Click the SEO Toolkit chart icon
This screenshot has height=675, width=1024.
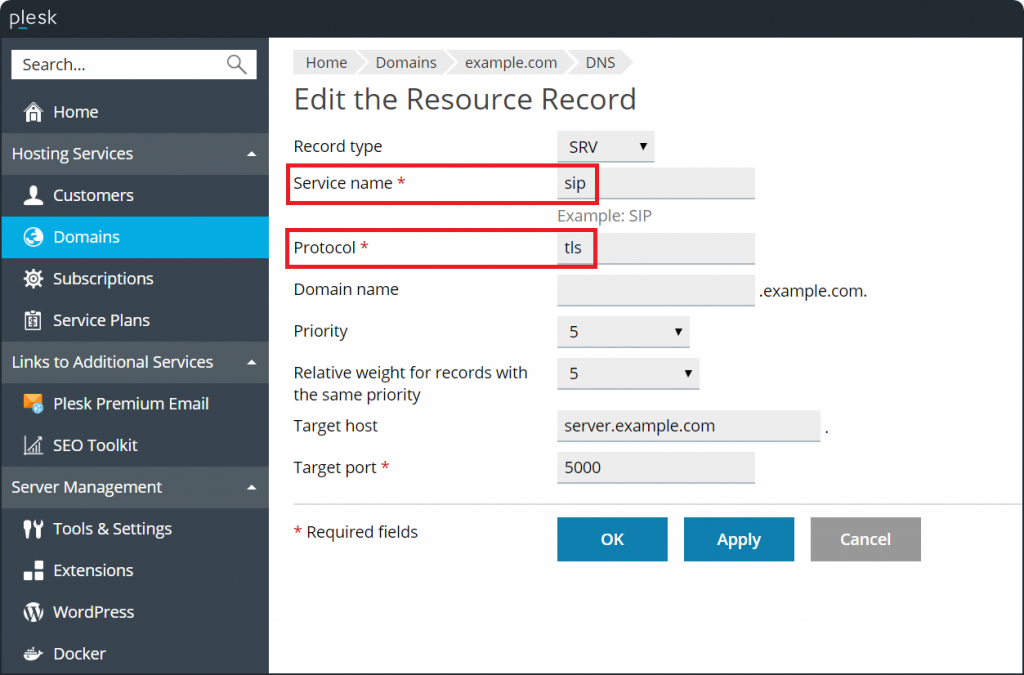33,445
